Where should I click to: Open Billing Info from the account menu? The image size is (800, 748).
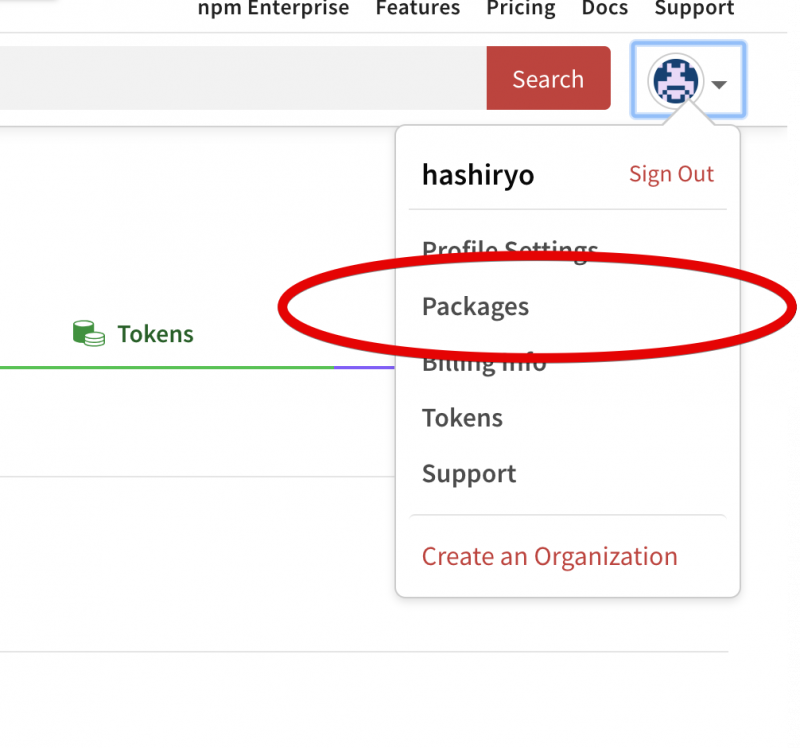tap(484, 364)
